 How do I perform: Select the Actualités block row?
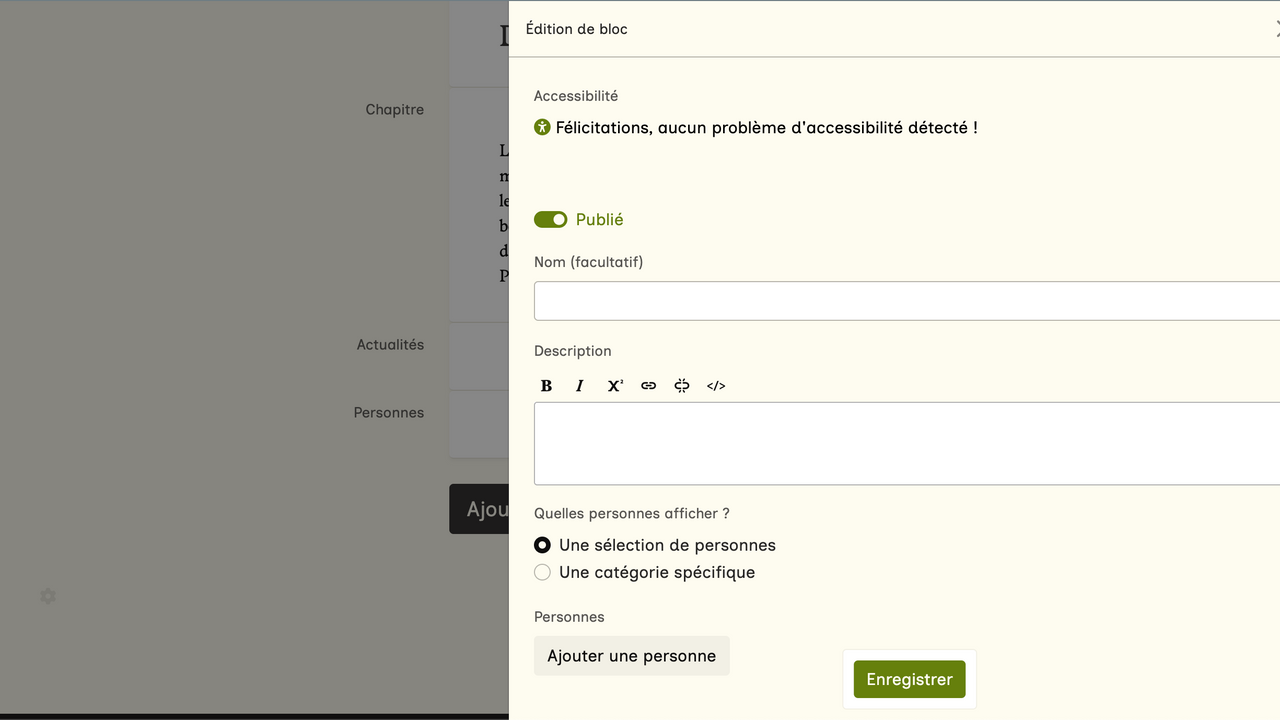coord(390,345)
